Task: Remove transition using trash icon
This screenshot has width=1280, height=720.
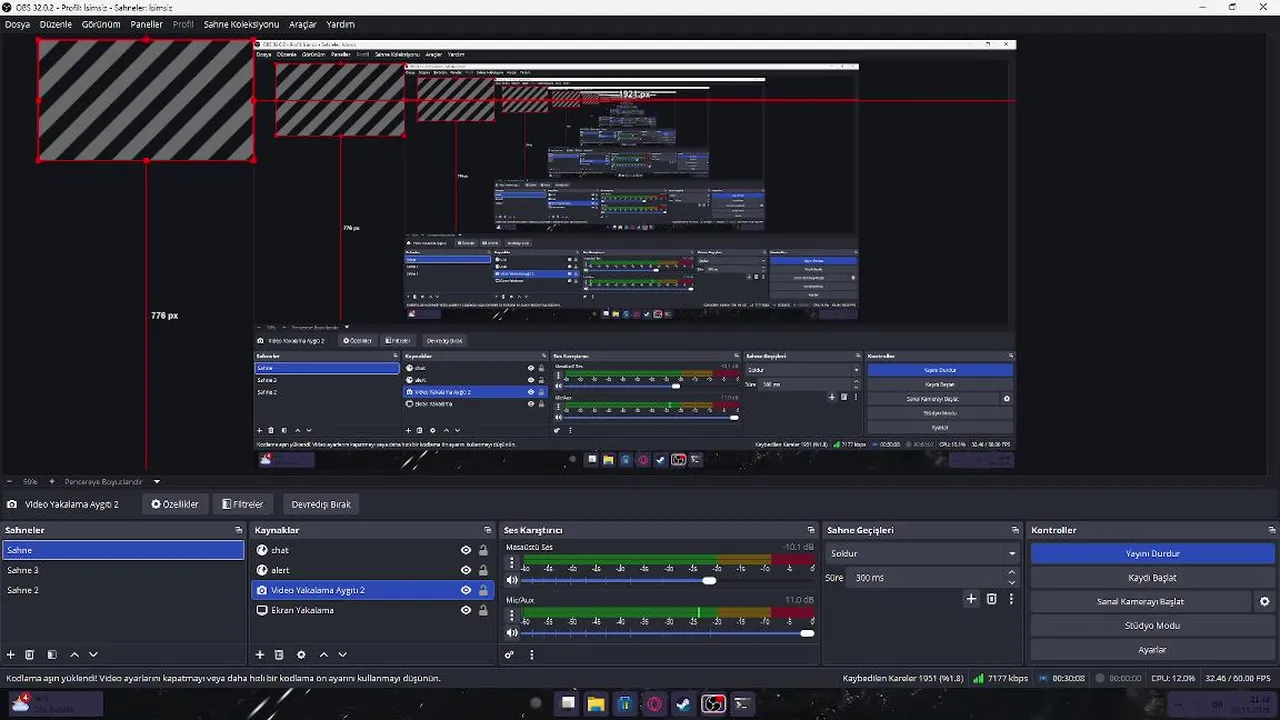Action: (991, 599)
